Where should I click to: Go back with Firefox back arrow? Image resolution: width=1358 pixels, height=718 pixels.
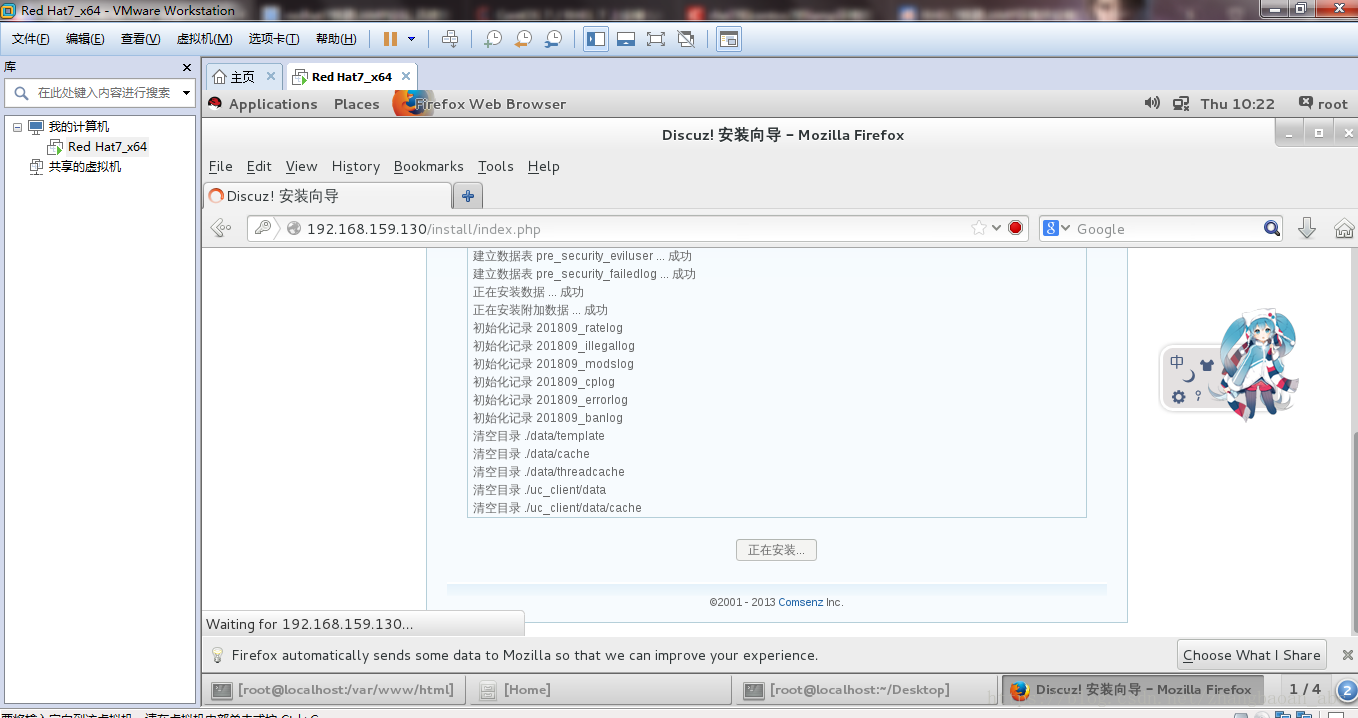(221, 229)
